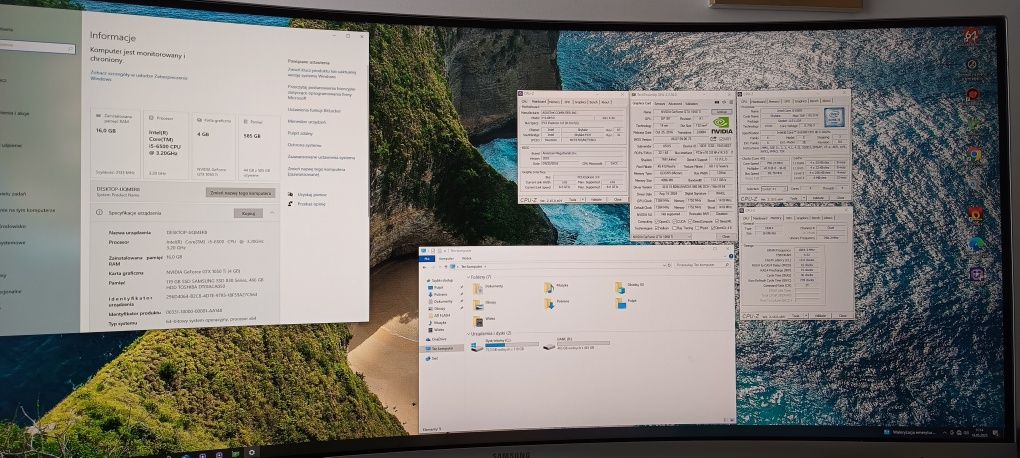Click the Explorer up-one-level arrow
The width and height of the screenshot is (1020, 458).
[x=446, y=267]
